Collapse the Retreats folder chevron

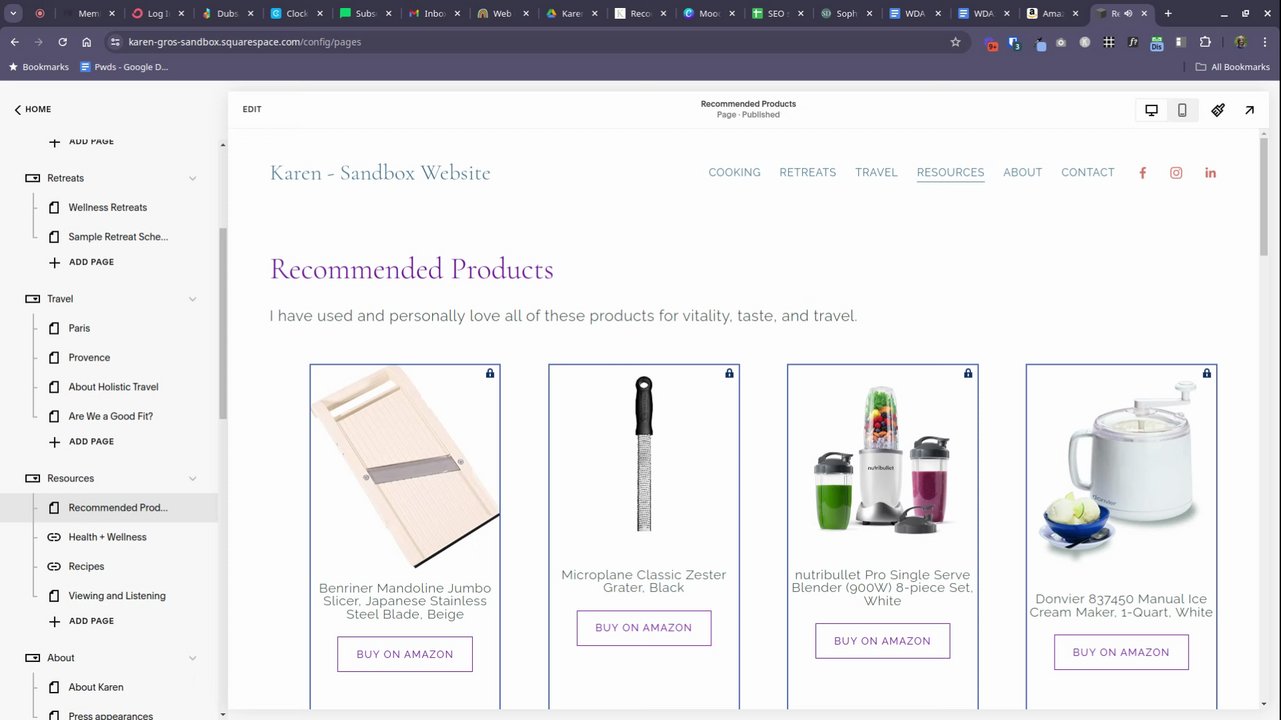pos(192,178)
